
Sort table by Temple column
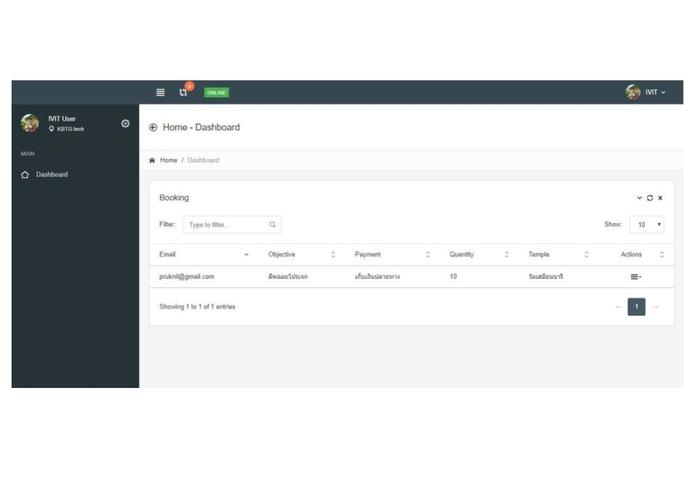tap(558, 254)
